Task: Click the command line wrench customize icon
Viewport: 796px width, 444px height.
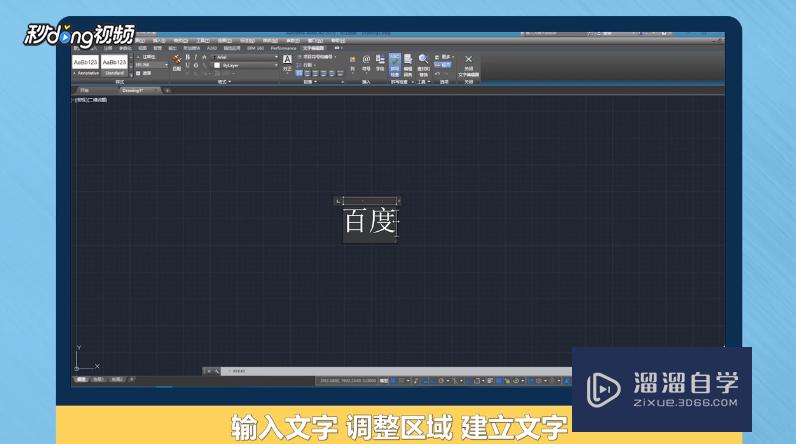Action: (x=217, y=371)
